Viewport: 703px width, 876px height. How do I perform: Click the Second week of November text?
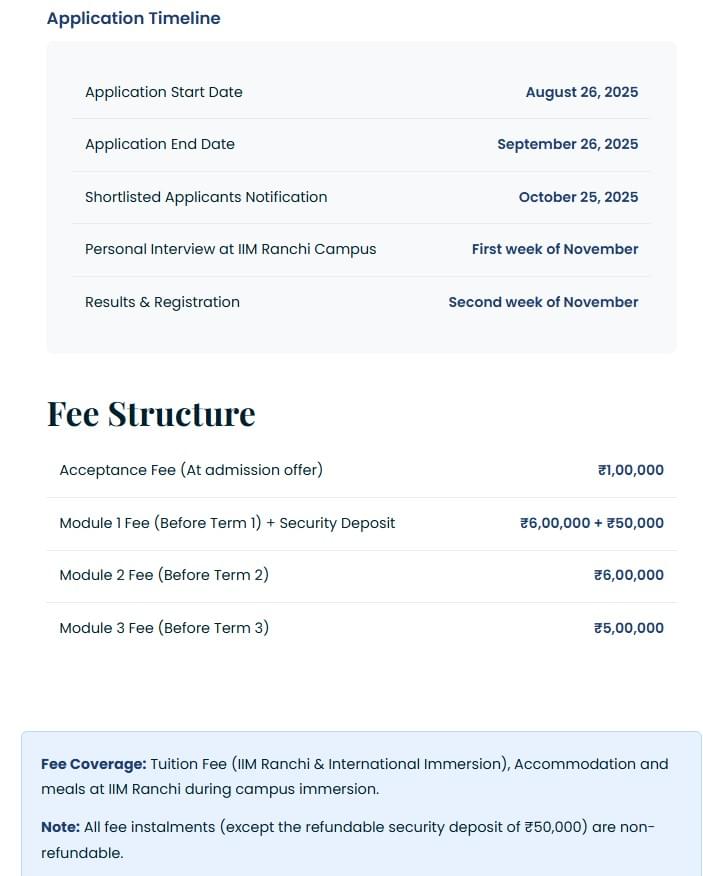543,302
